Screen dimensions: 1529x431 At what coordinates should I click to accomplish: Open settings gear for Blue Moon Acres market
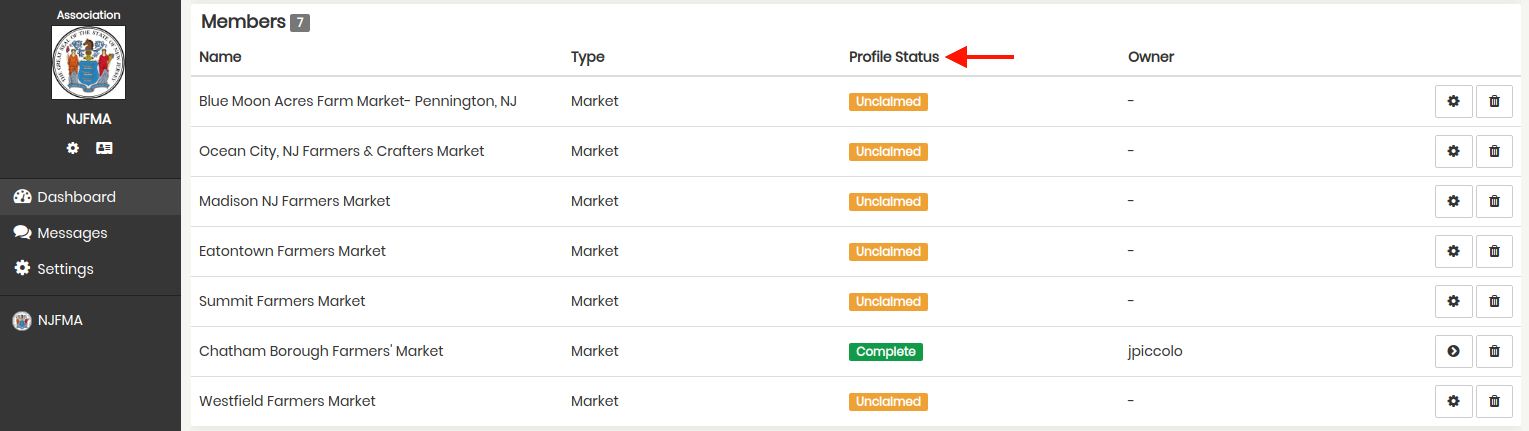click(x=1453, y=101)
